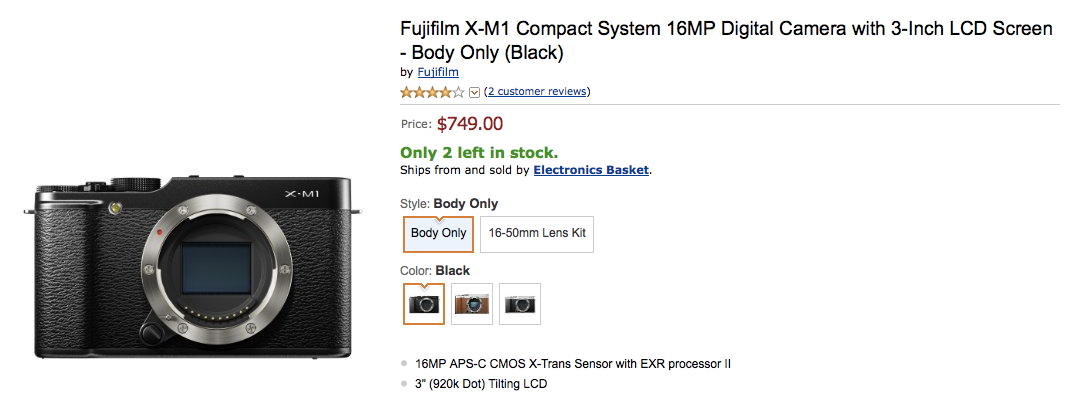This screenshot has height=394, width=1072.
Task: Click the four-star rating icon
Action: 432,92
